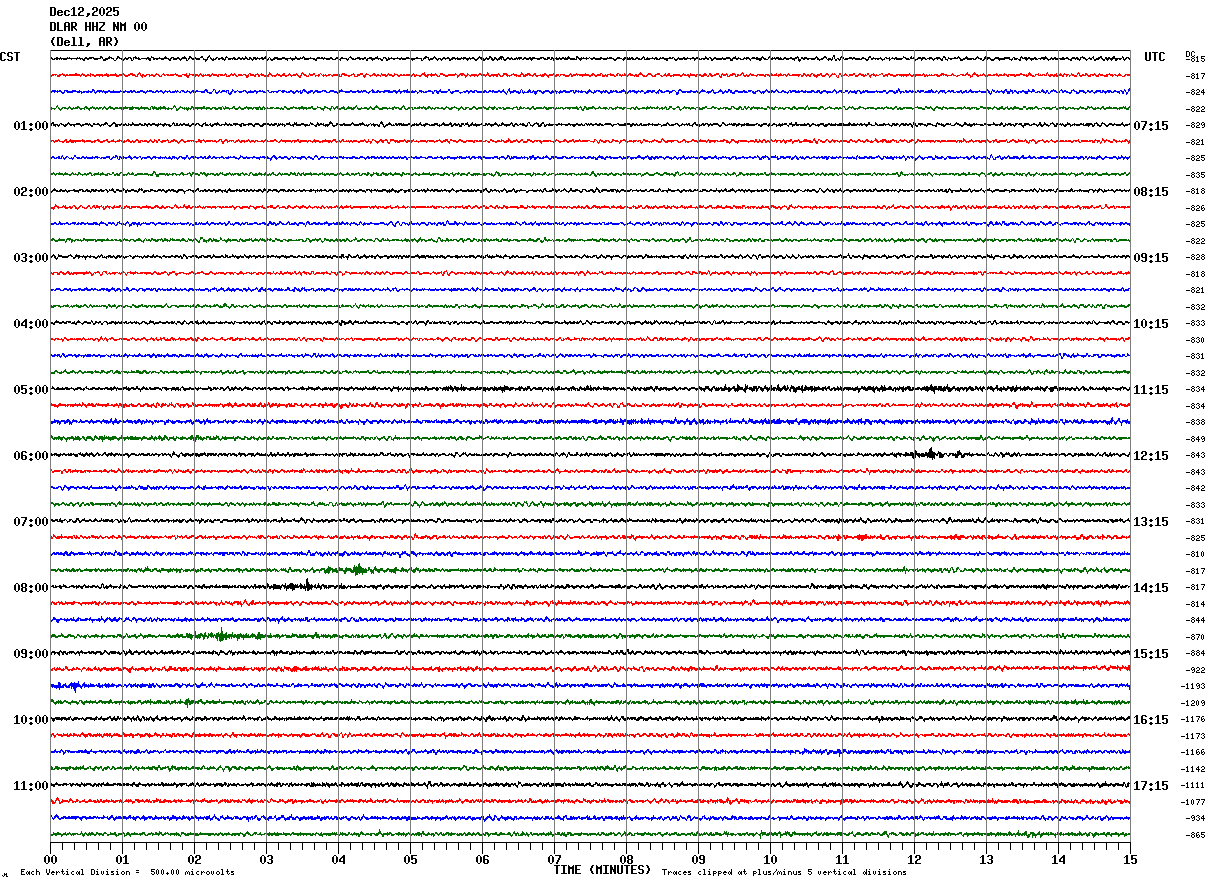Click the 11:15 UTC time label
The width and height of the screenshot is (1210, 886).
click(1150, 390)
